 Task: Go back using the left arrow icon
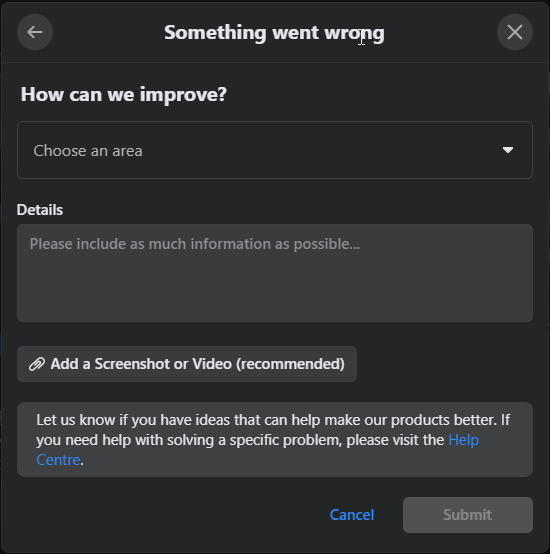pyautogui.click(x=35, y=32)
